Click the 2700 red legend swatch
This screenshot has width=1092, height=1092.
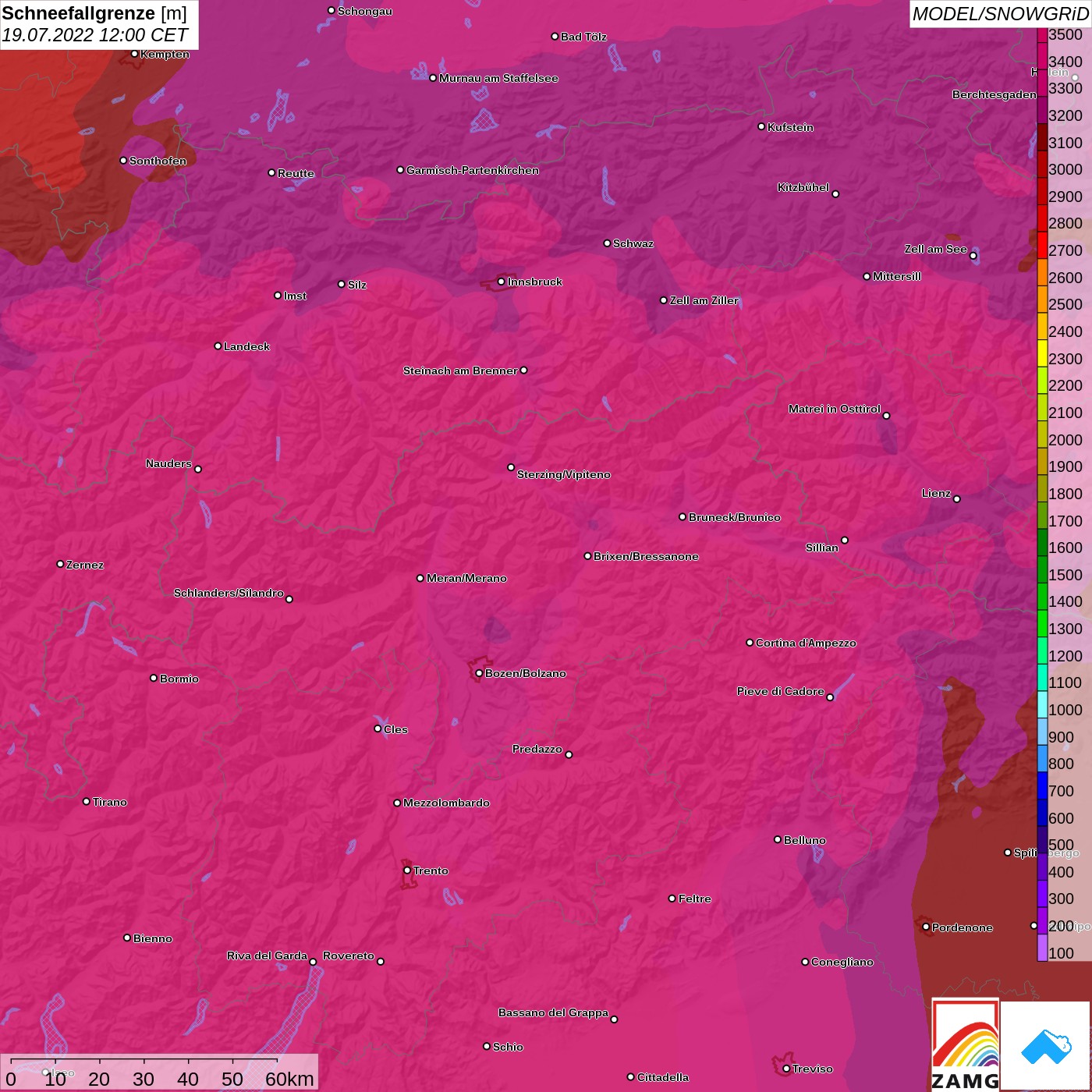(1042, 245)
